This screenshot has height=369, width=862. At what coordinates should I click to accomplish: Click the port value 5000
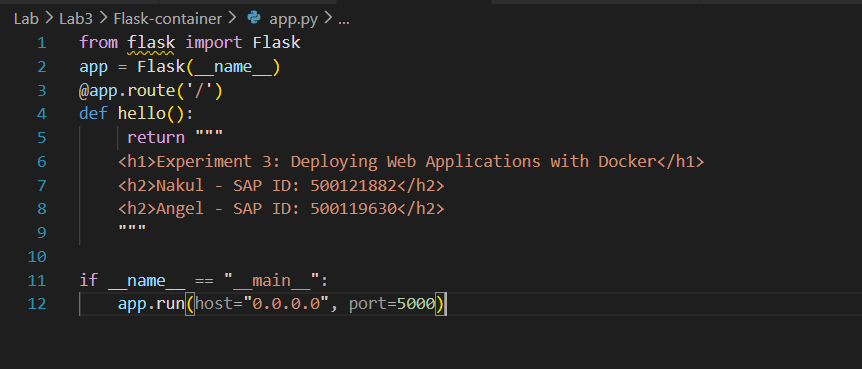(x=416, y=304)
